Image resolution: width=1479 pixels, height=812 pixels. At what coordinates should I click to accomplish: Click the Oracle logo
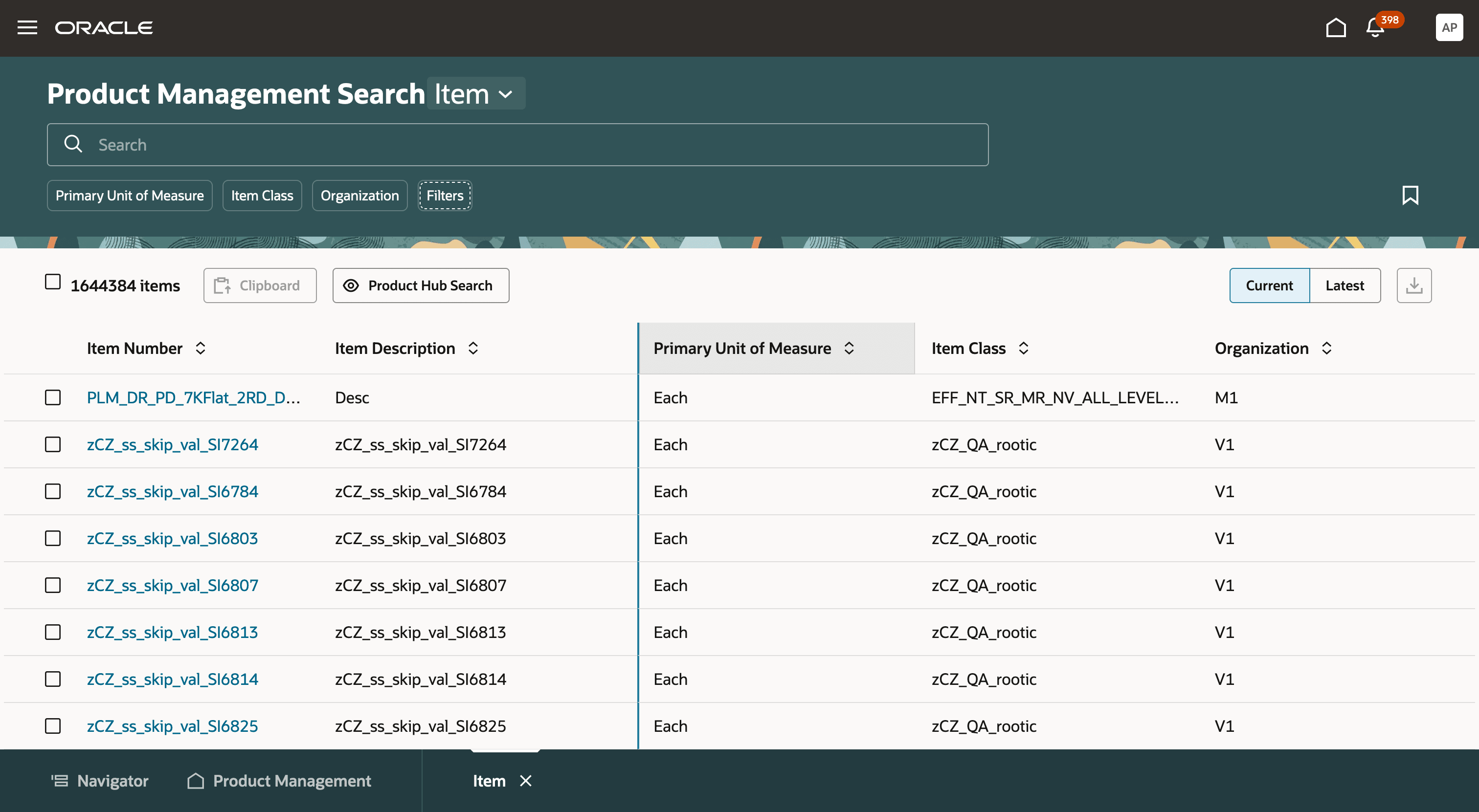coord(104,27)
